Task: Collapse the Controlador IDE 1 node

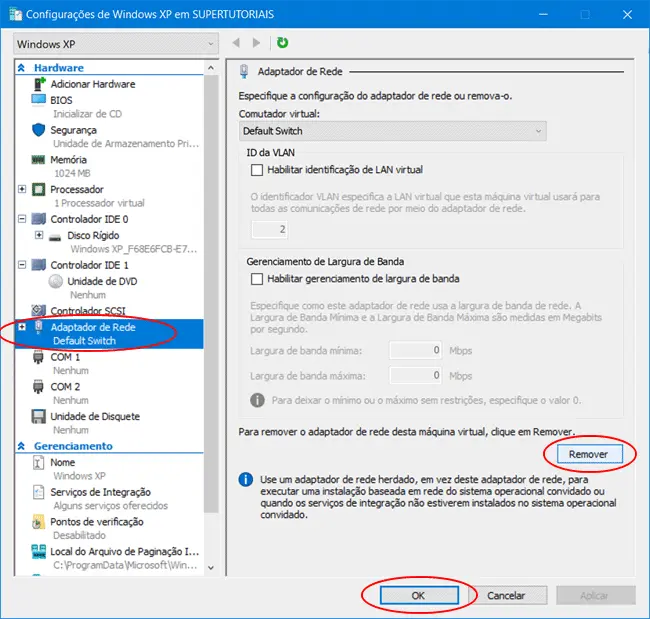Action: pos(22,265)
